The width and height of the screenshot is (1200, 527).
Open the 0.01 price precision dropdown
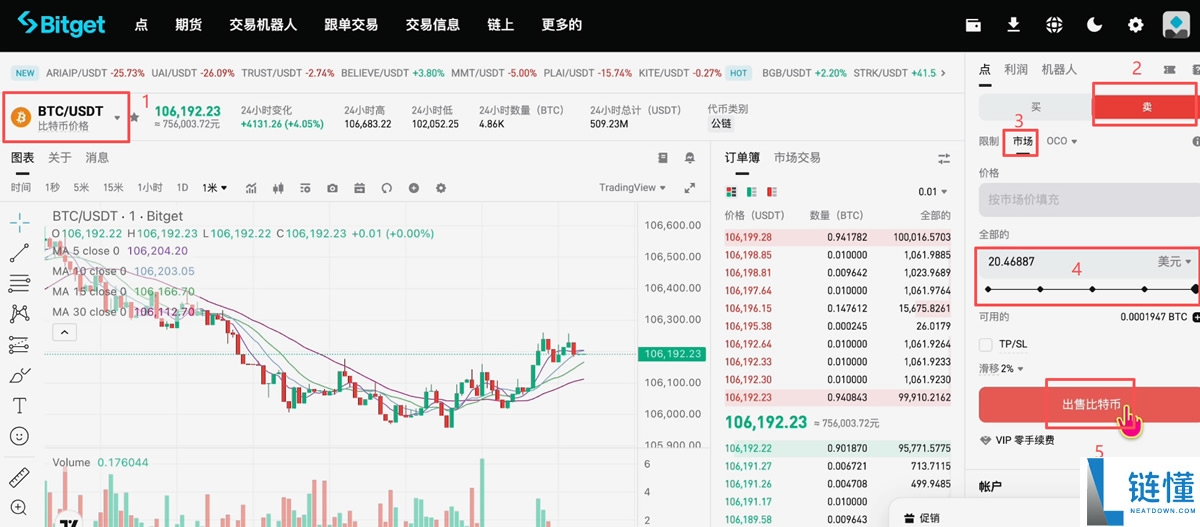(934, 191)
